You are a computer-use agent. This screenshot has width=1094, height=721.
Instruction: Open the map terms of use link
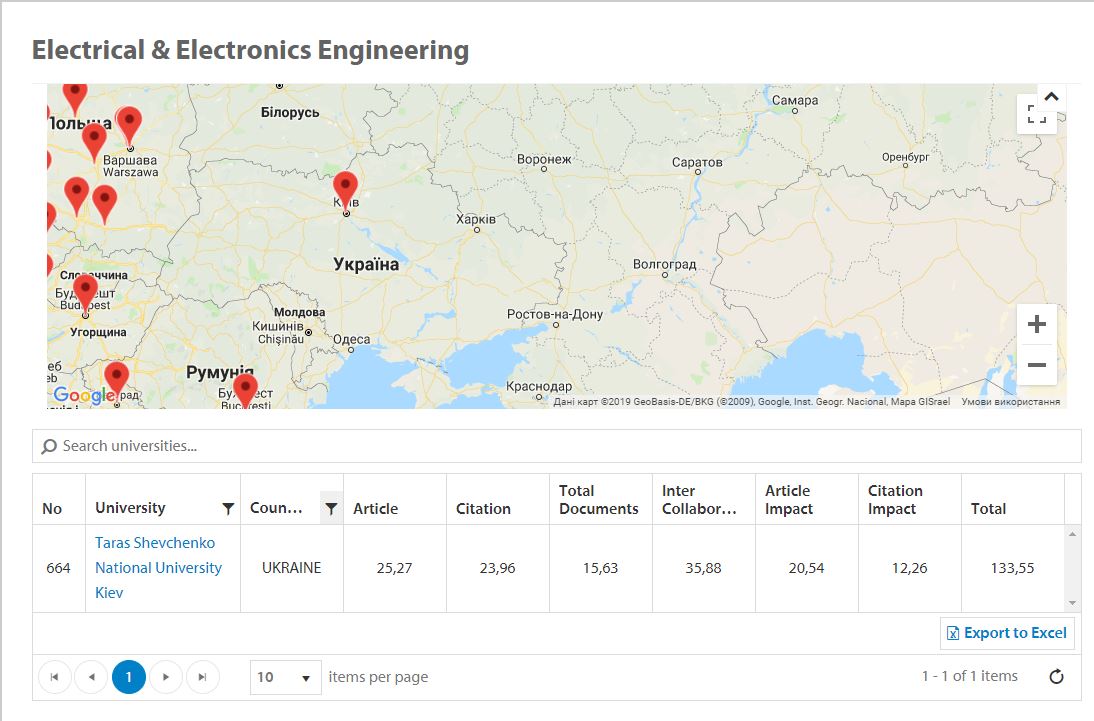tap(1010, 402)
